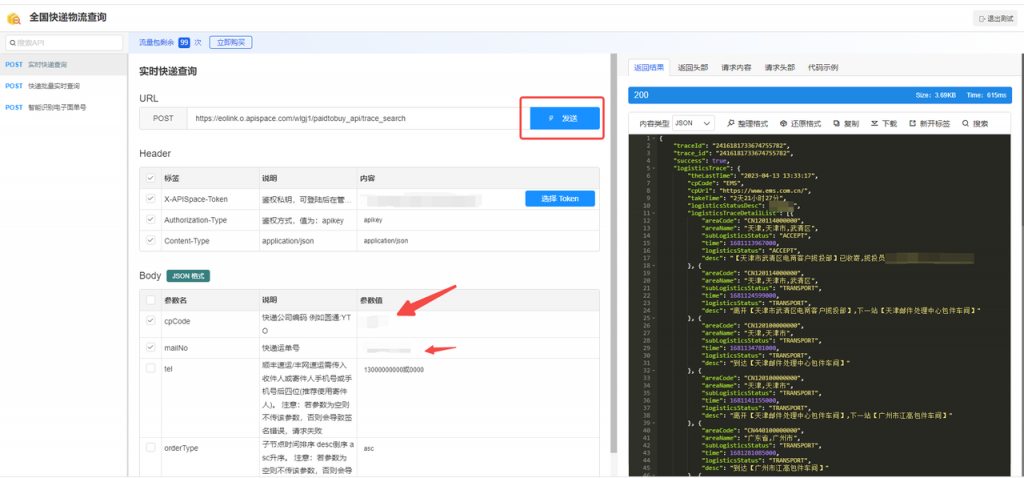Image resolution: width=1024 pixels, height=478 pixels.
Task: Click the JSON 格式 badge button
Action: coord(188,276)
